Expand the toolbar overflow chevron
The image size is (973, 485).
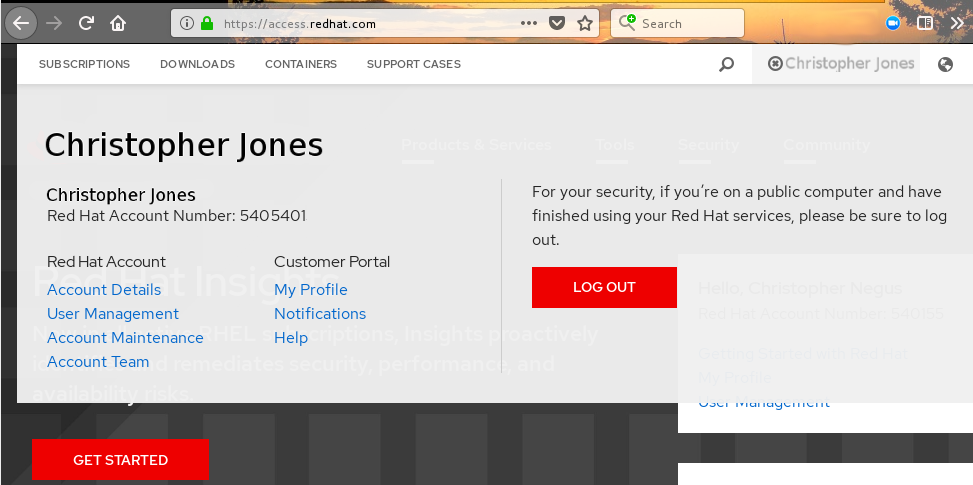[x=954, y=23]
